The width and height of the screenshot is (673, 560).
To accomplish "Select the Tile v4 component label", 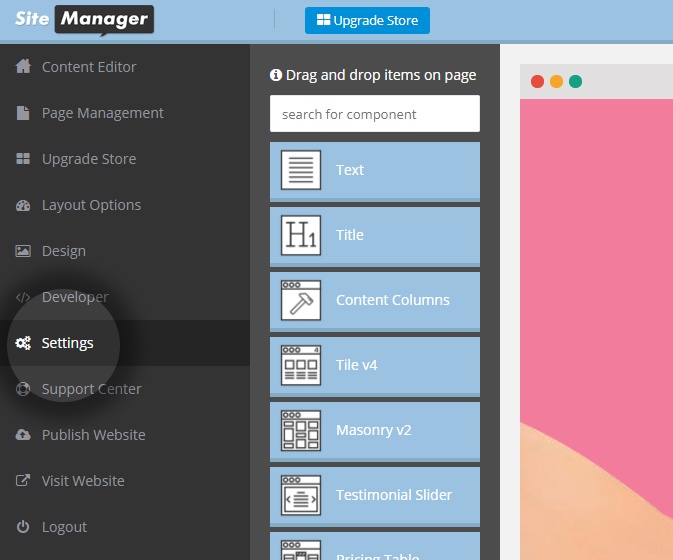I will point(357,365).
